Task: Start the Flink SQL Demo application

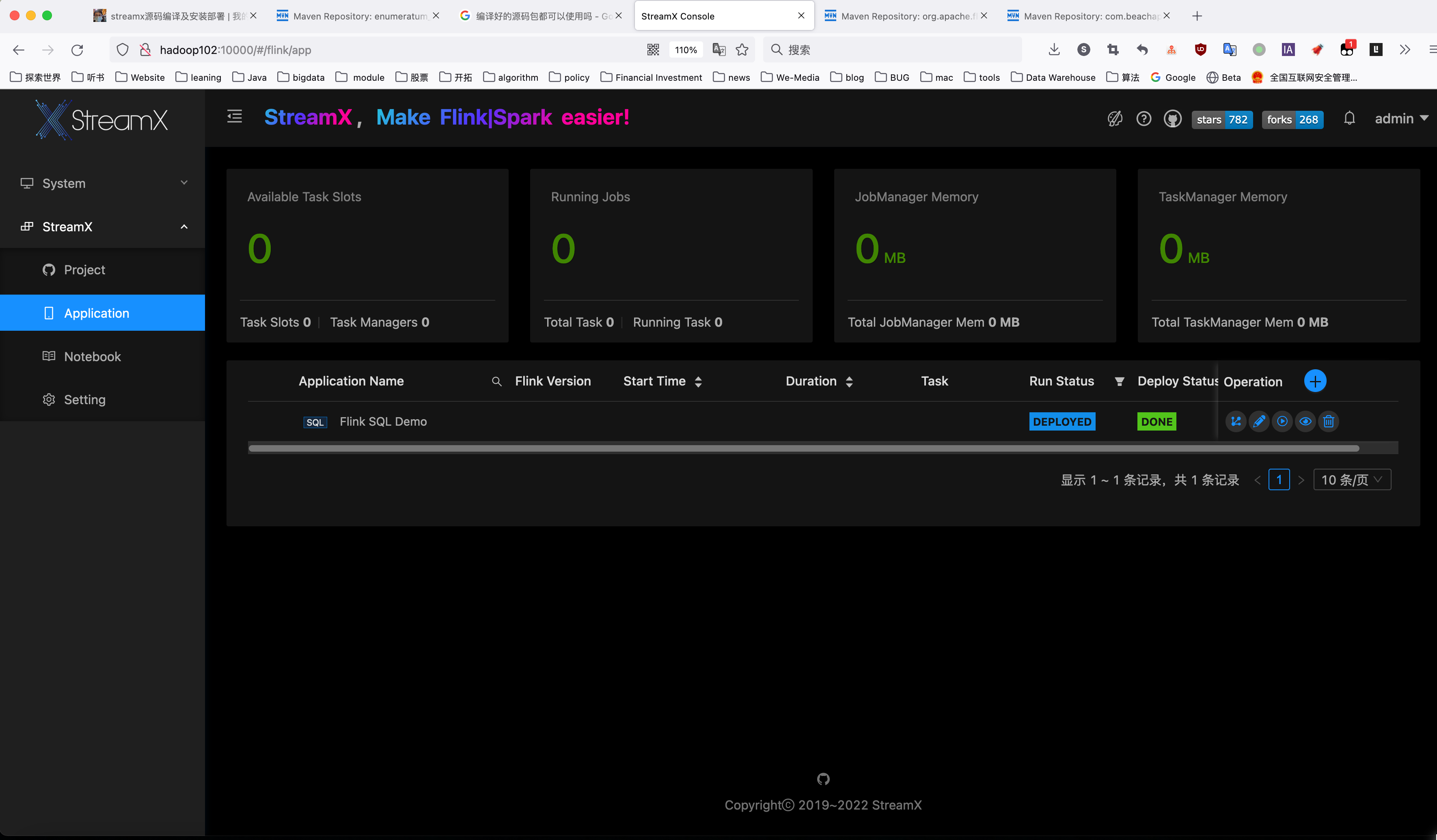Action: (x=1282, y=422)
